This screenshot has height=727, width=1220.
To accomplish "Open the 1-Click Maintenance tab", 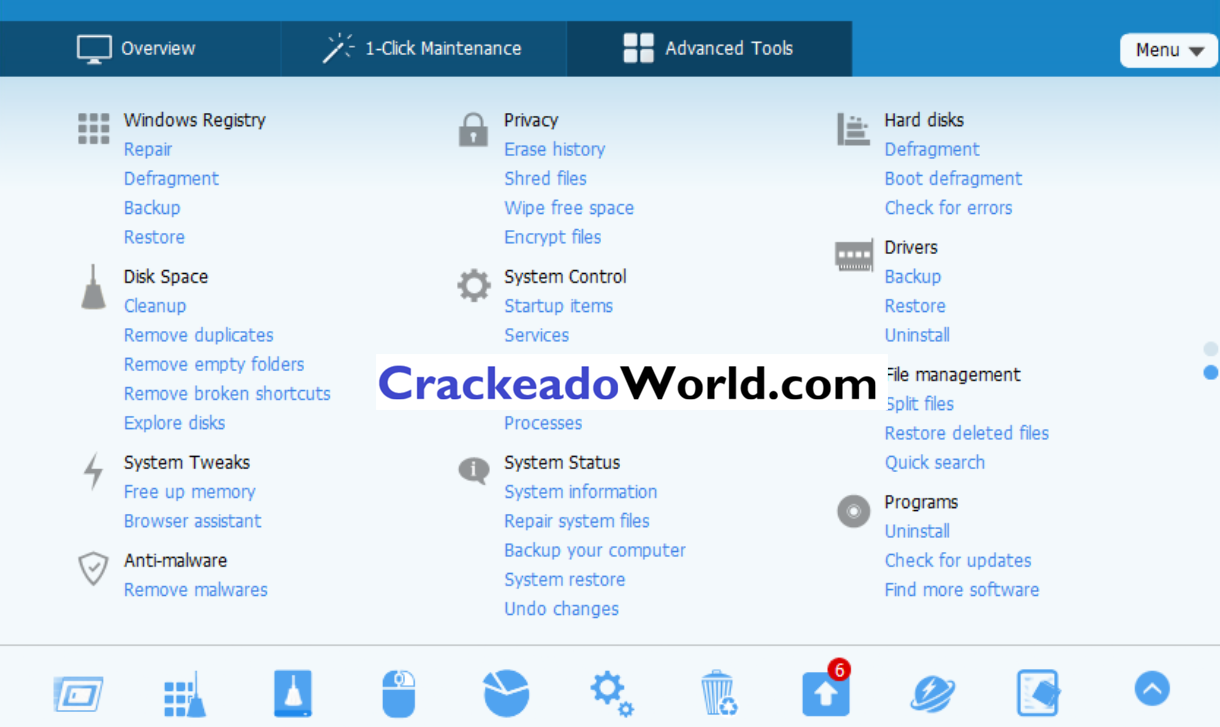I will click(x=424, y=48).
